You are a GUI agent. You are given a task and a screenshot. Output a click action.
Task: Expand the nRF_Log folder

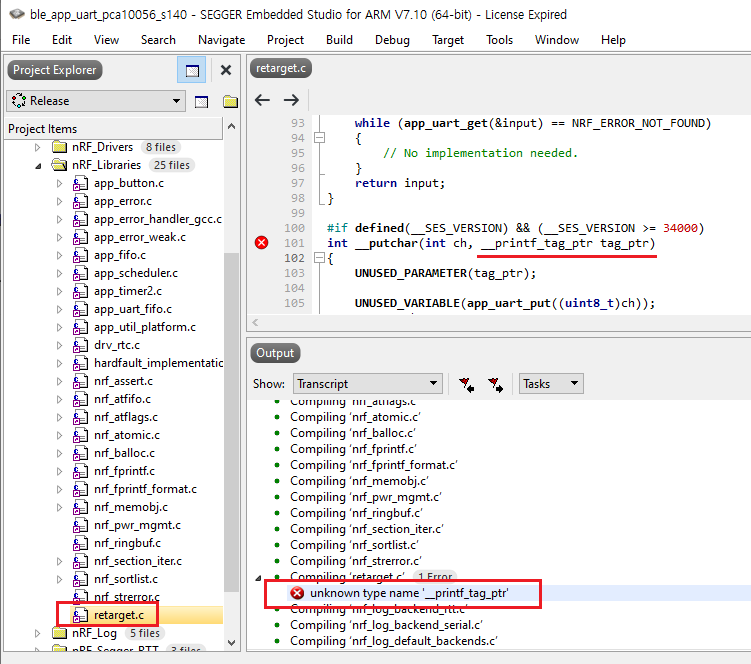[38, 633]
